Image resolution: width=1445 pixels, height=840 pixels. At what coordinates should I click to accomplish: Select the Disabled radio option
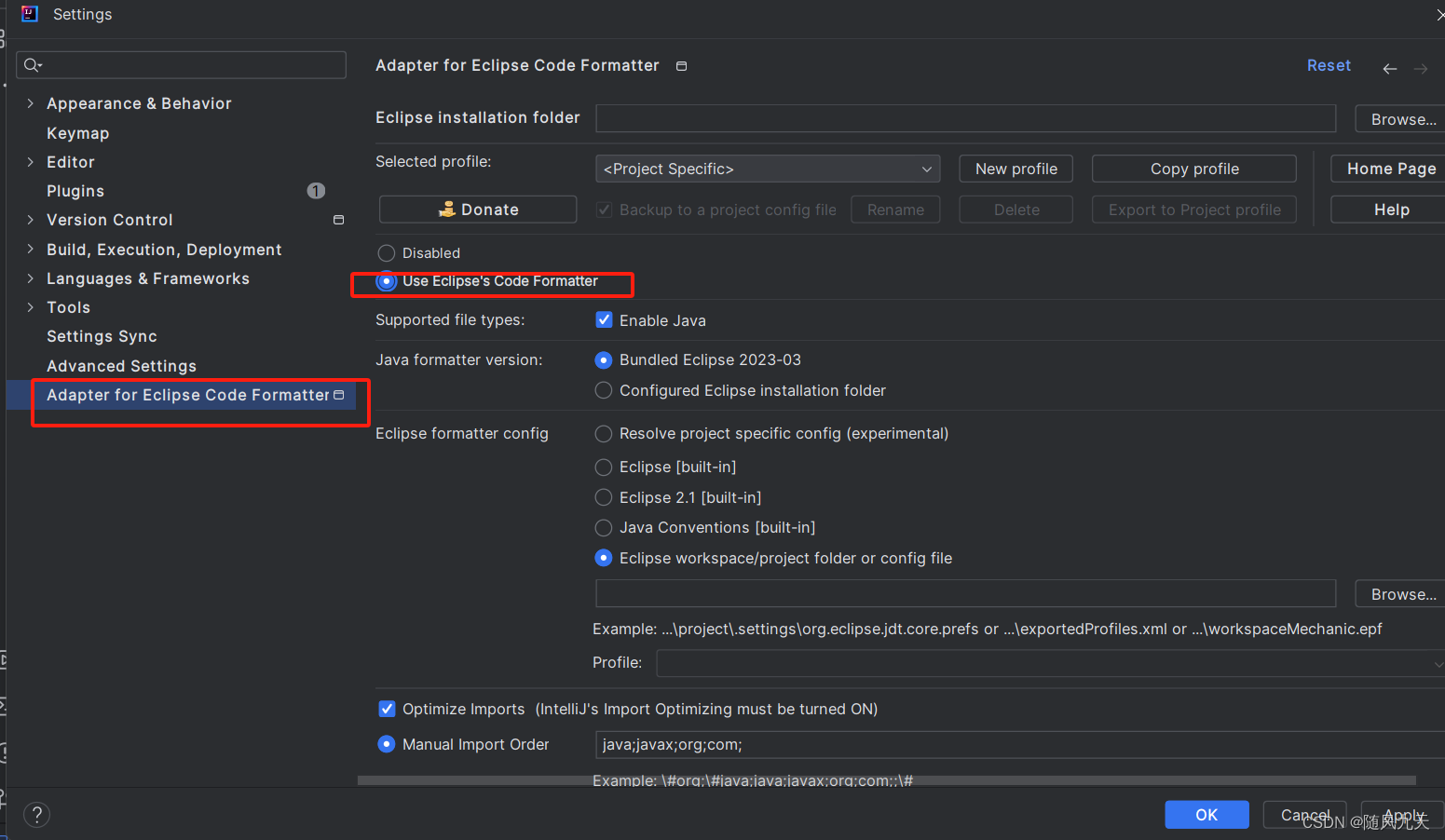pyautogui.click(x=387, y=252)
